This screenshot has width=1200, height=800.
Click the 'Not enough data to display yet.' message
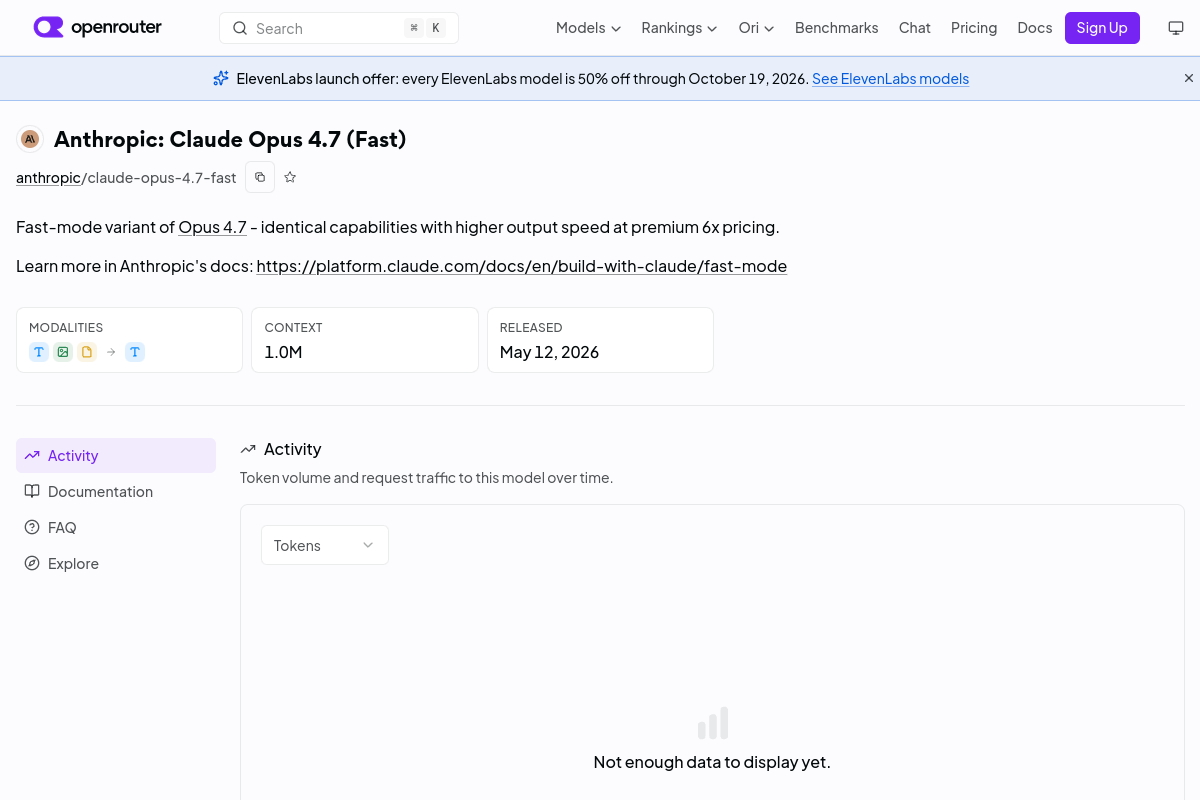[712, 762]
